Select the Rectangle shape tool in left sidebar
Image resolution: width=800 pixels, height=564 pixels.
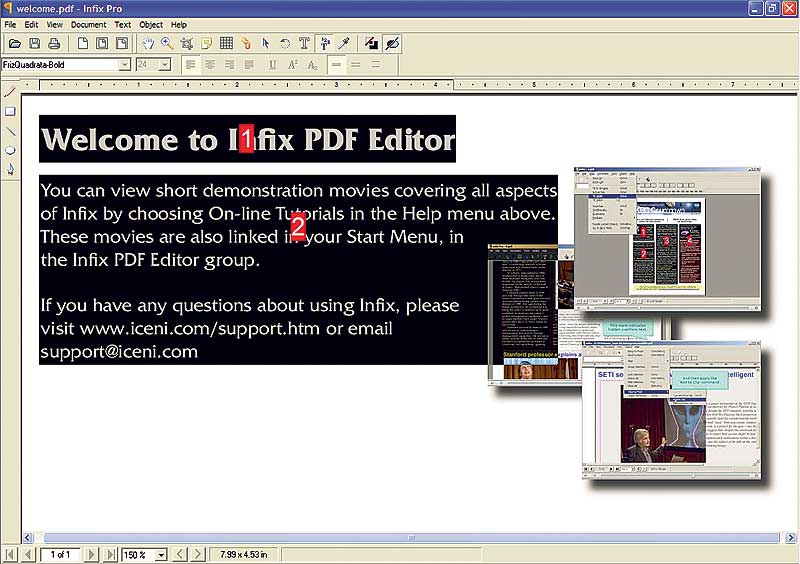coord(10,112)
